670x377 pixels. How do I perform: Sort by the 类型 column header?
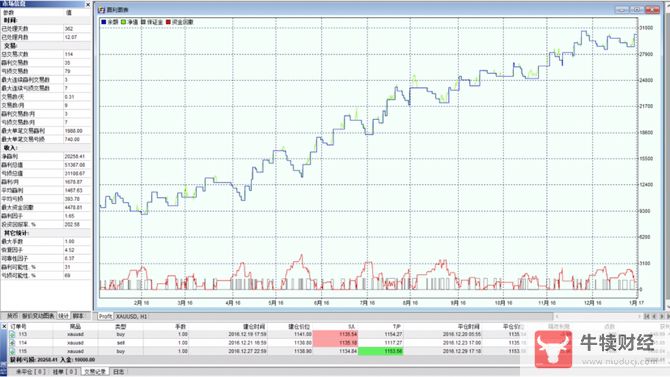(x=120, y=327)
